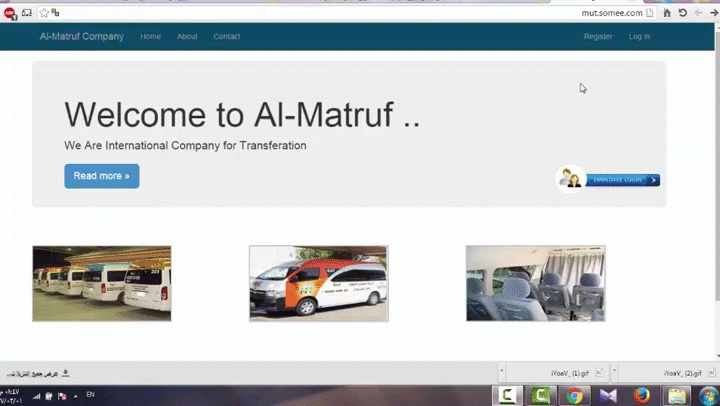
Task: Go to the Contact page
Action: point(226,36)
